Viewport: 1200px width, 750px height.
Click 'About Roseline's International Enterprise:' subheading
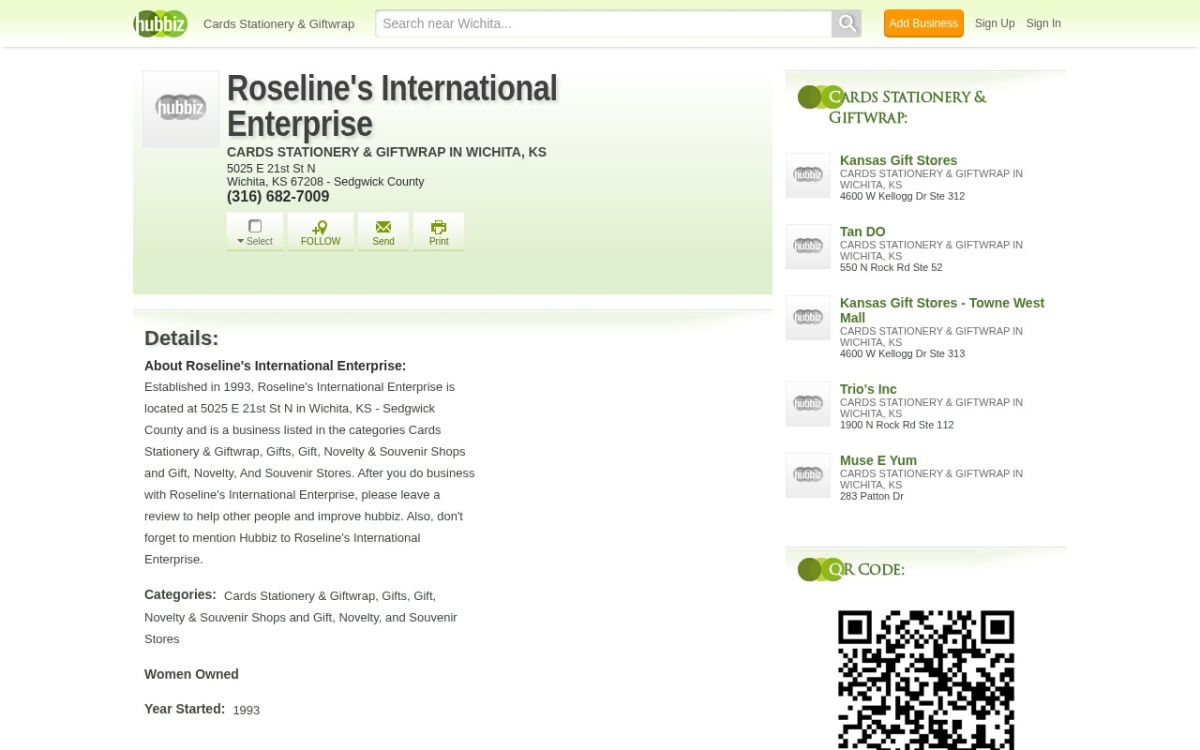tap(275, 366)
